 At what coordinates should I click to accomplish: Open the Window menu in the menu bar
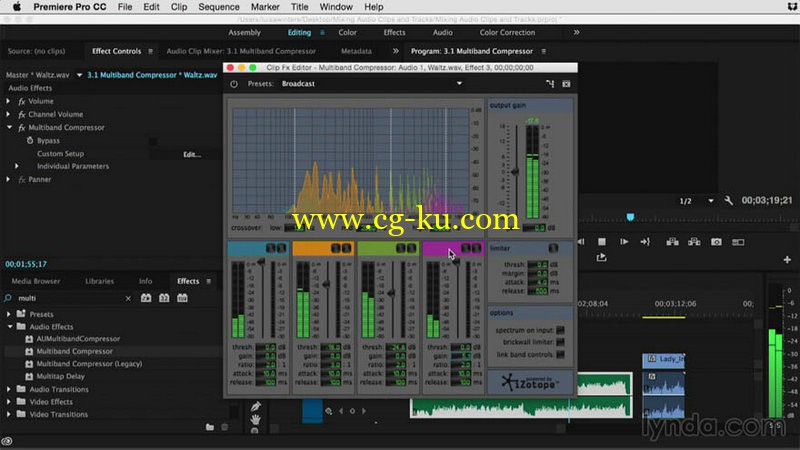click(336, 7)
